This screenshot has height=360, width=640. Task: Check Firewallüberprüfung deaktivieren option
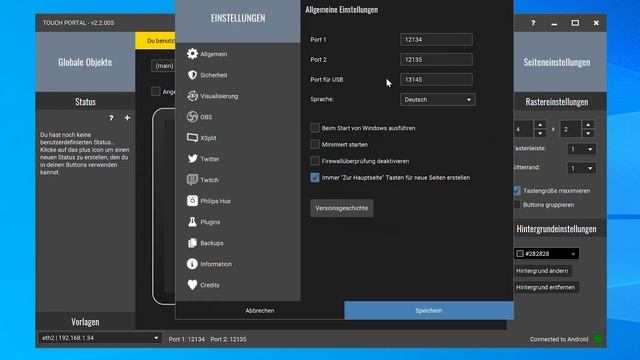(315, 161)
